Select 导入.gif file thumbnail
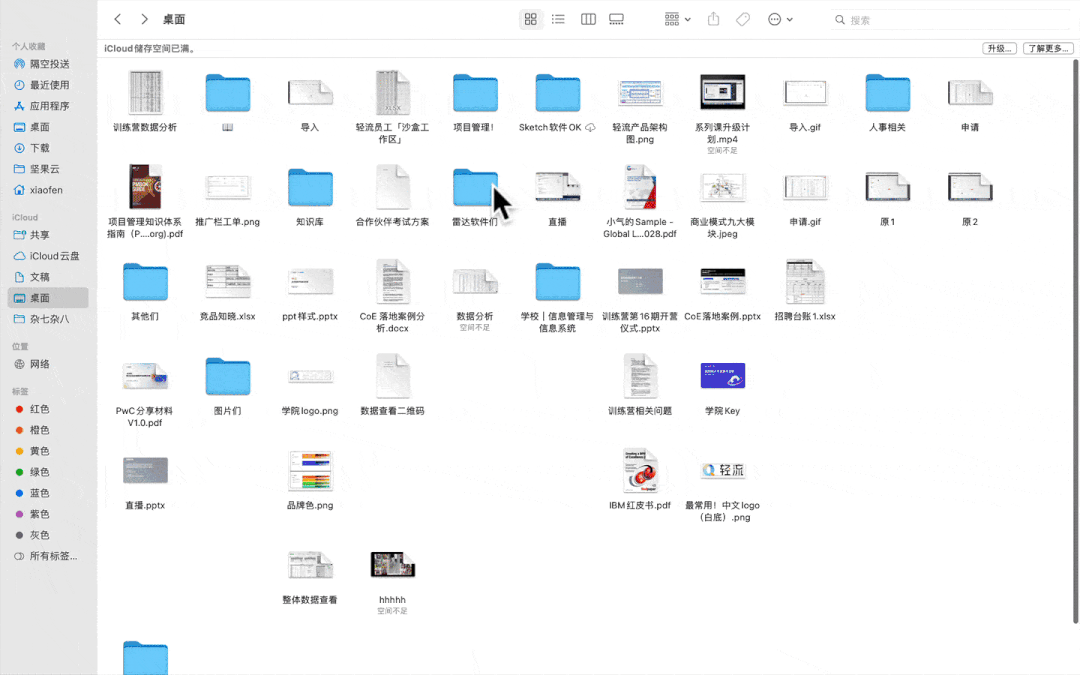Screen dimensions: 1080x675 click(x=805, y=92)
